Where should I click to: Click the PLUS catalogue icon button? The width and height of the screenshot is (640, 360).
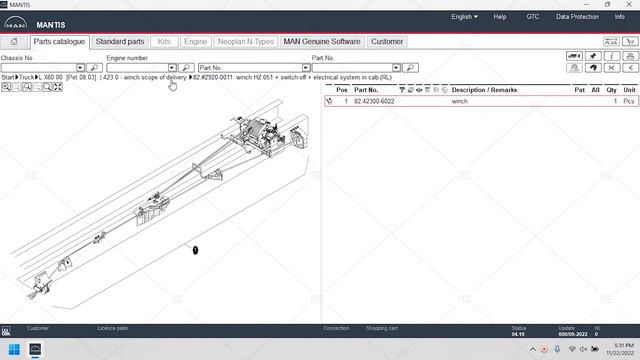click(611, 42)
